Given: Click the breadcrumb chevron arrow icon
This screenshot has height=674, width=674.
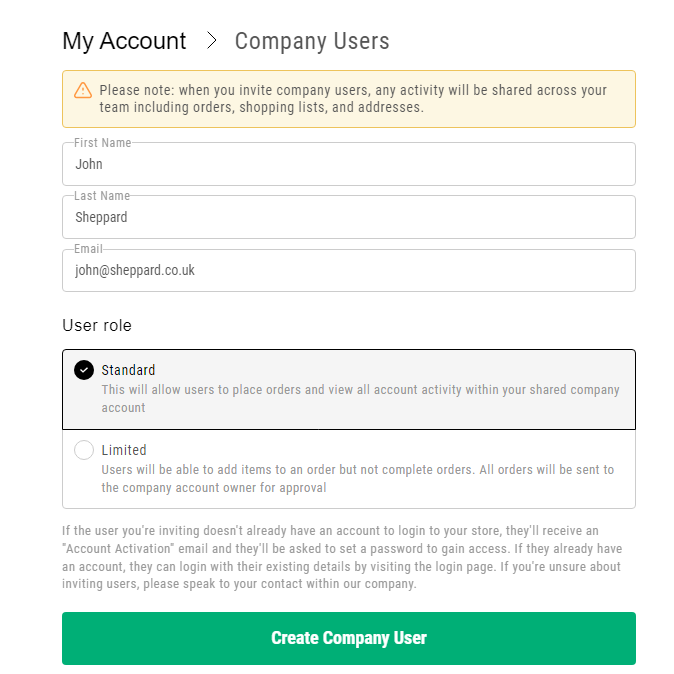Looking at the screenshot, I should (x=211, y=41).
